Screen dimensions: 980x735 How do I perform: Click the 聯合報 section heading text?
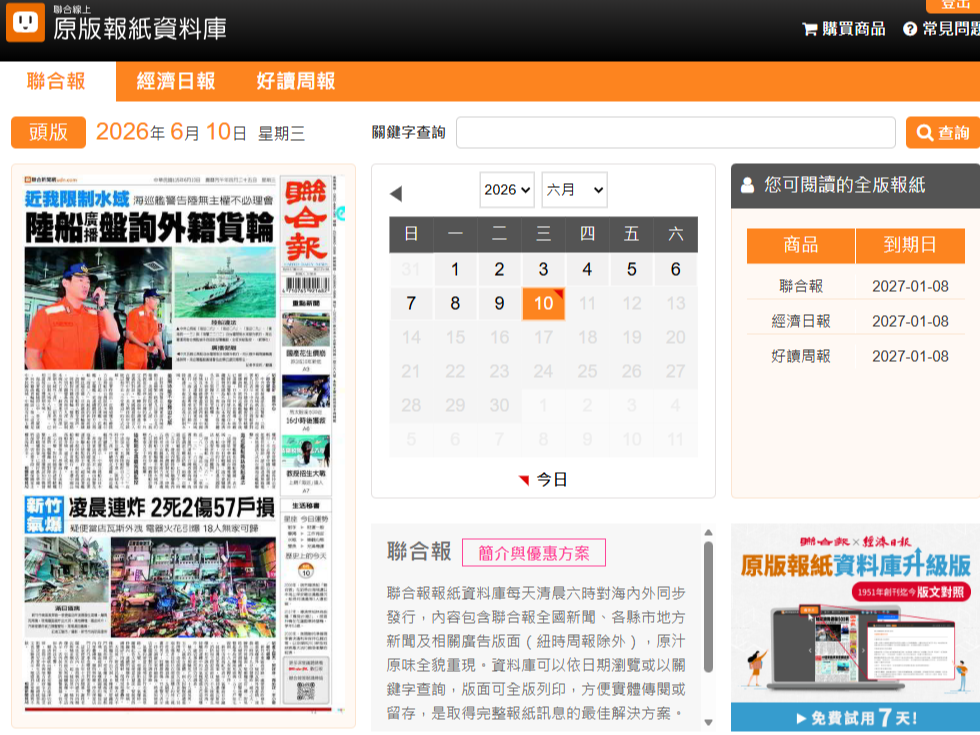pyautogui.click(x=419, y=552)
